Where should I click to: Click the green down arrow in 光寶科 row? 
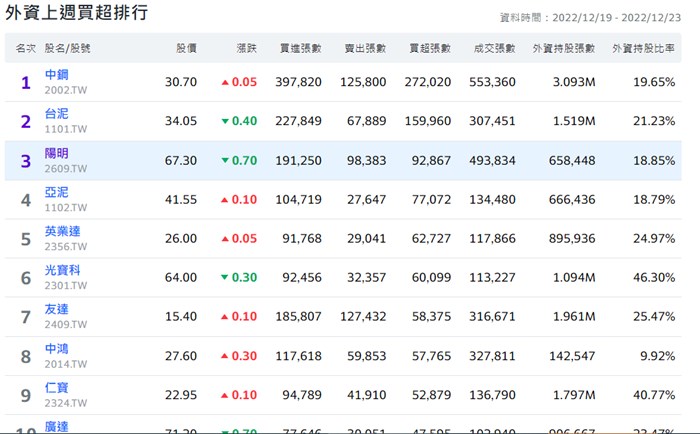coord(225,278)
